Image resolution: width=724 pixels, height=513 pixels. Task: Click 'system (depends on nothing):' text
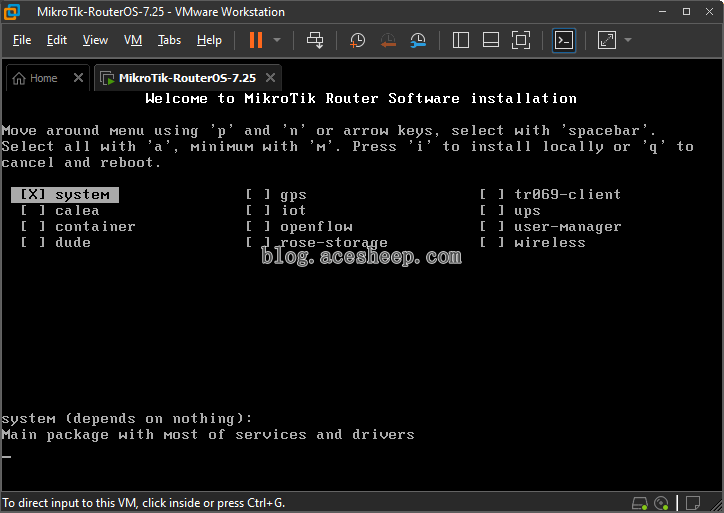click(x=127, y=419)
